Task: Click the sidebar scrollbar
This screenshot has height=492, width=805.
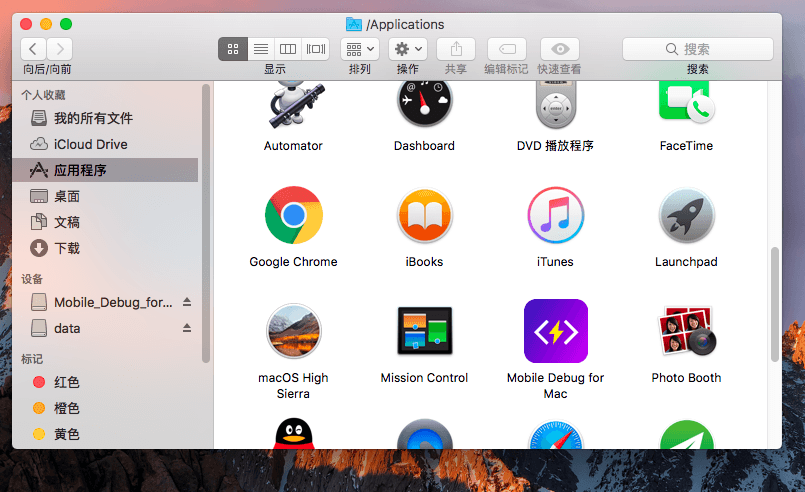Action: pos(206,224)
